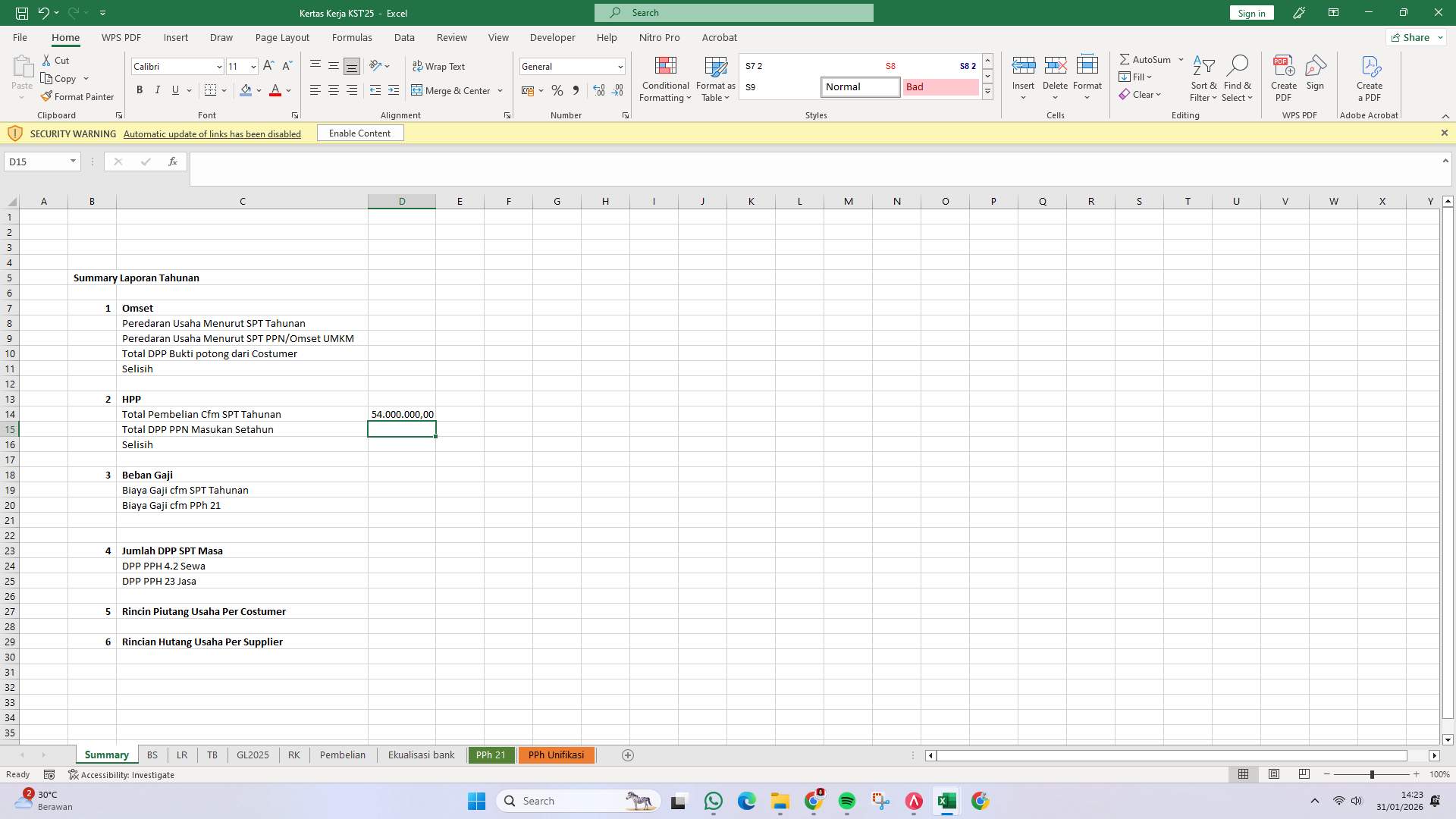Click the Automatic update of links warning link
The height and width of the screenshot is (819, 1456).
click(212, 133)
